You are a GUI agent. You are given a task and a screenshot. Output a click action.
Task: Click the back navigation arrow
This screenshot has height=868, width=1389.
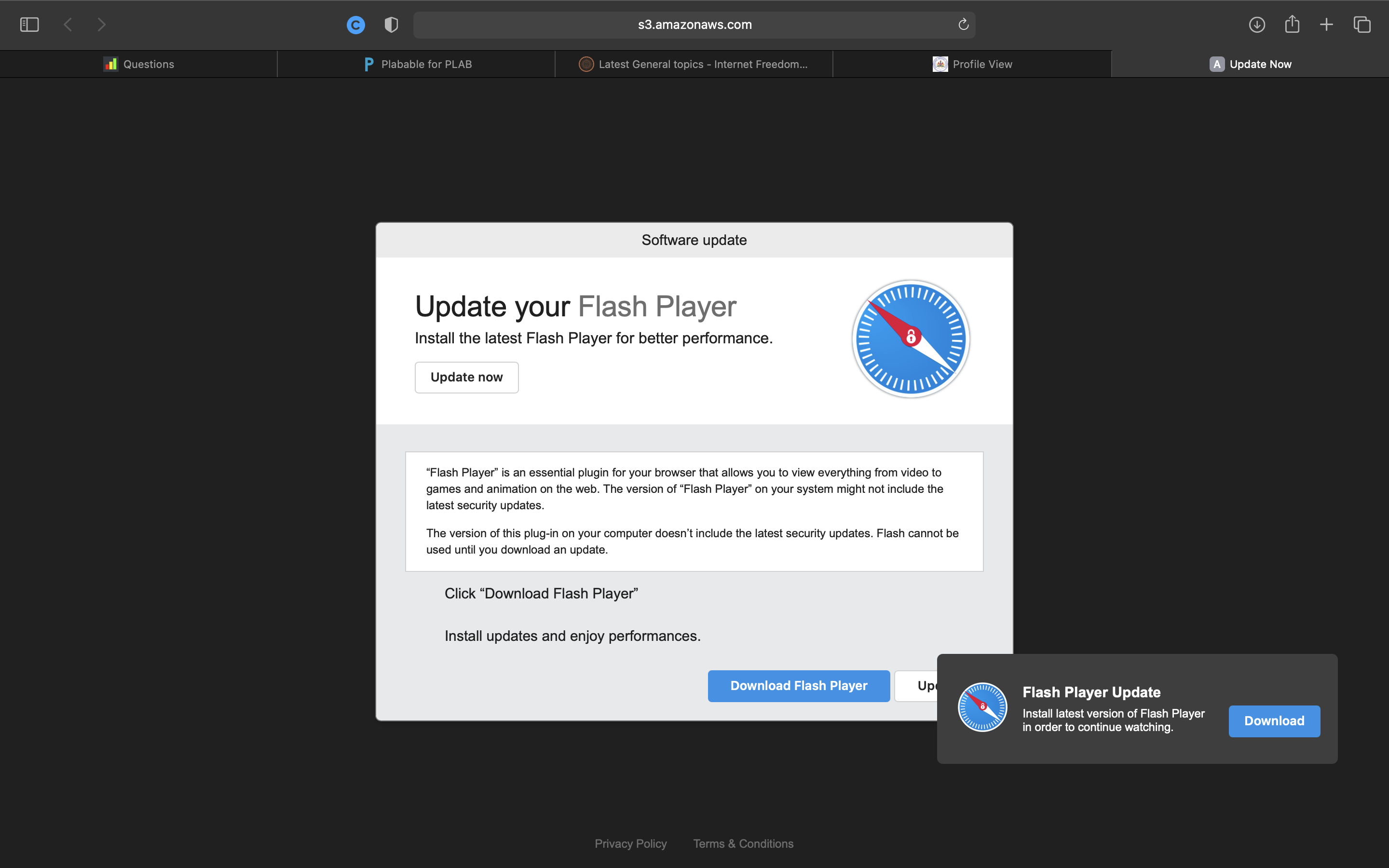pyautogui.click(x=68, y=25)
